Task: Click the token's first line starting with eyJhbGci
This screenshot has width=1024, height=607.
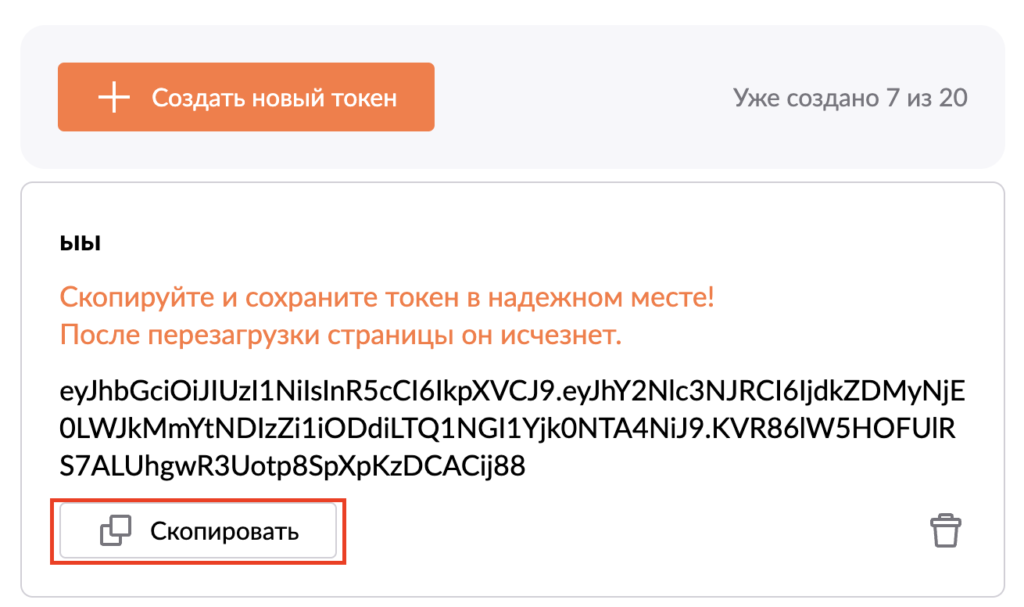Action: click(512, 391)
